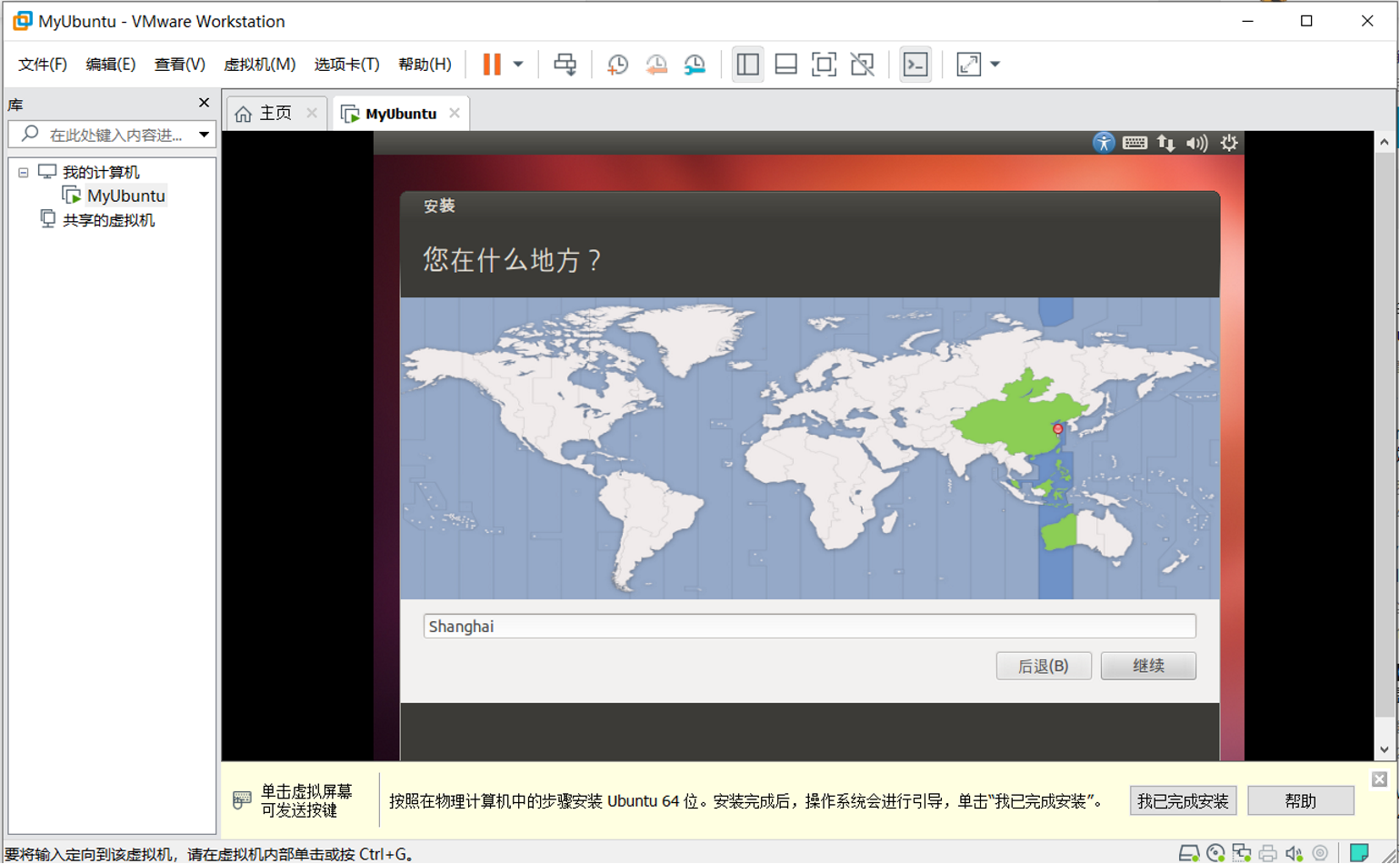Viewport: 1400px width, 864px height.
Task: Open the stretch display dropdown arrow
Action: 995,65
